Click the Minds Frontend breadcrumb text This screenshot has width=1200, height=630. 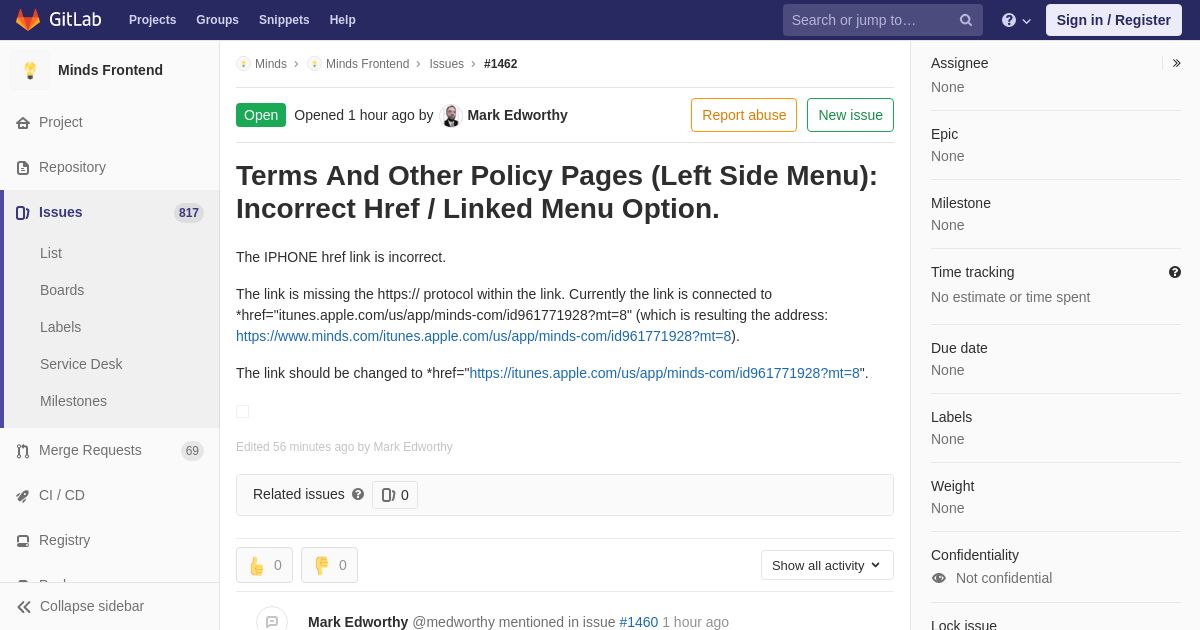tap(367, 64)
